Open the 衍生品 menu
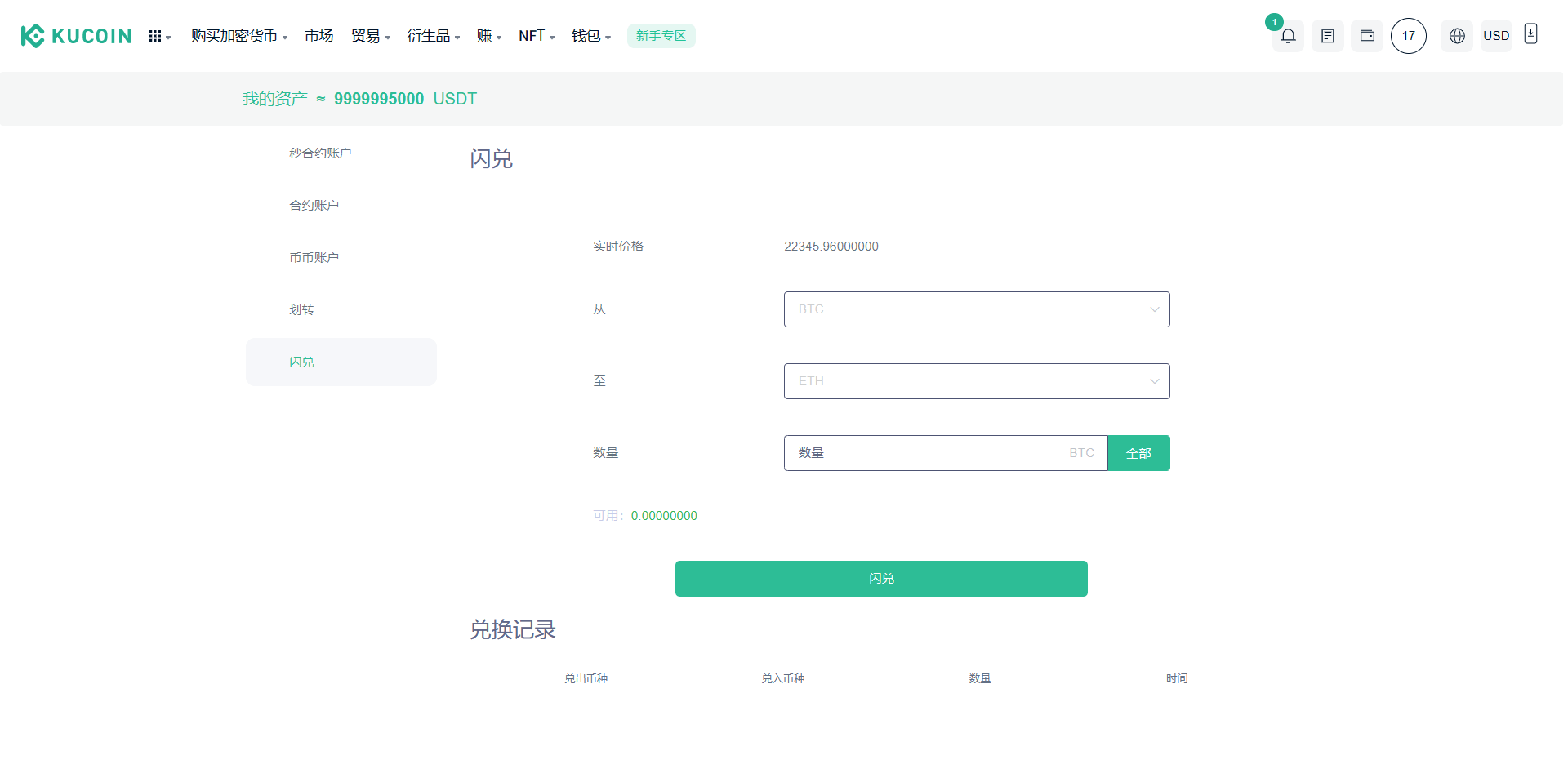 (433, 36)
